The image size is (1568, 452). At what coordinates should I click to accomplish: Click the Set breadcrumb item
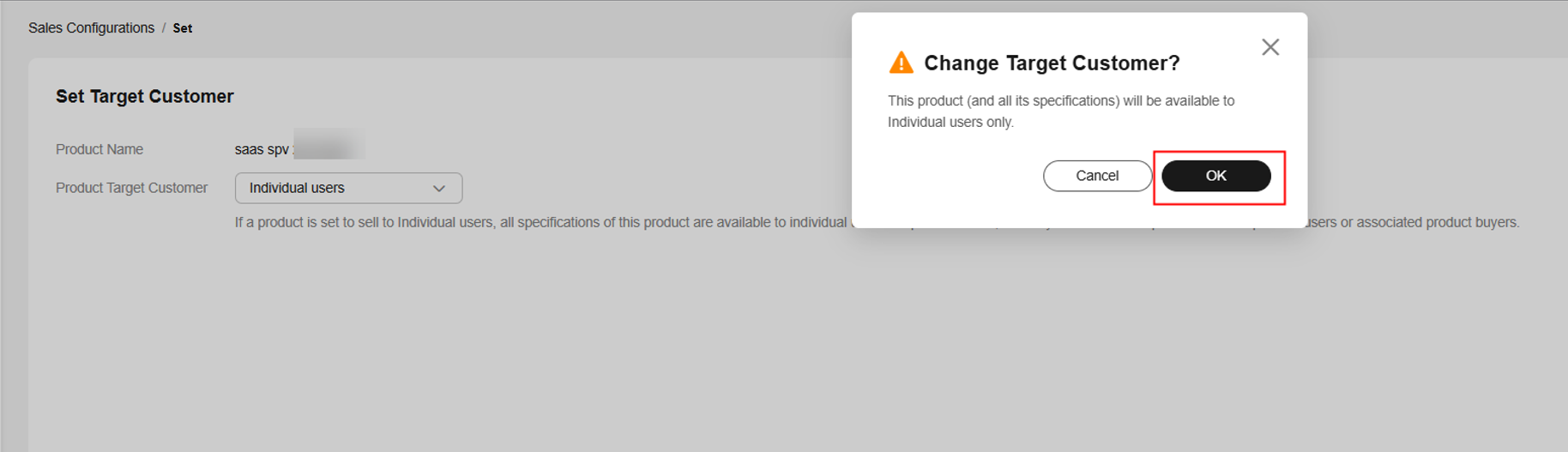tap(183, 28)
